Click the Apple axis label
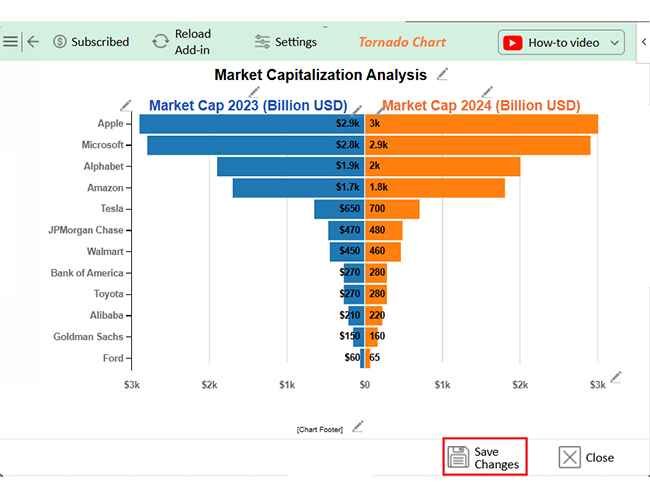Image resolution: width=650 pixels, height=498 pixels. [110, 124]
